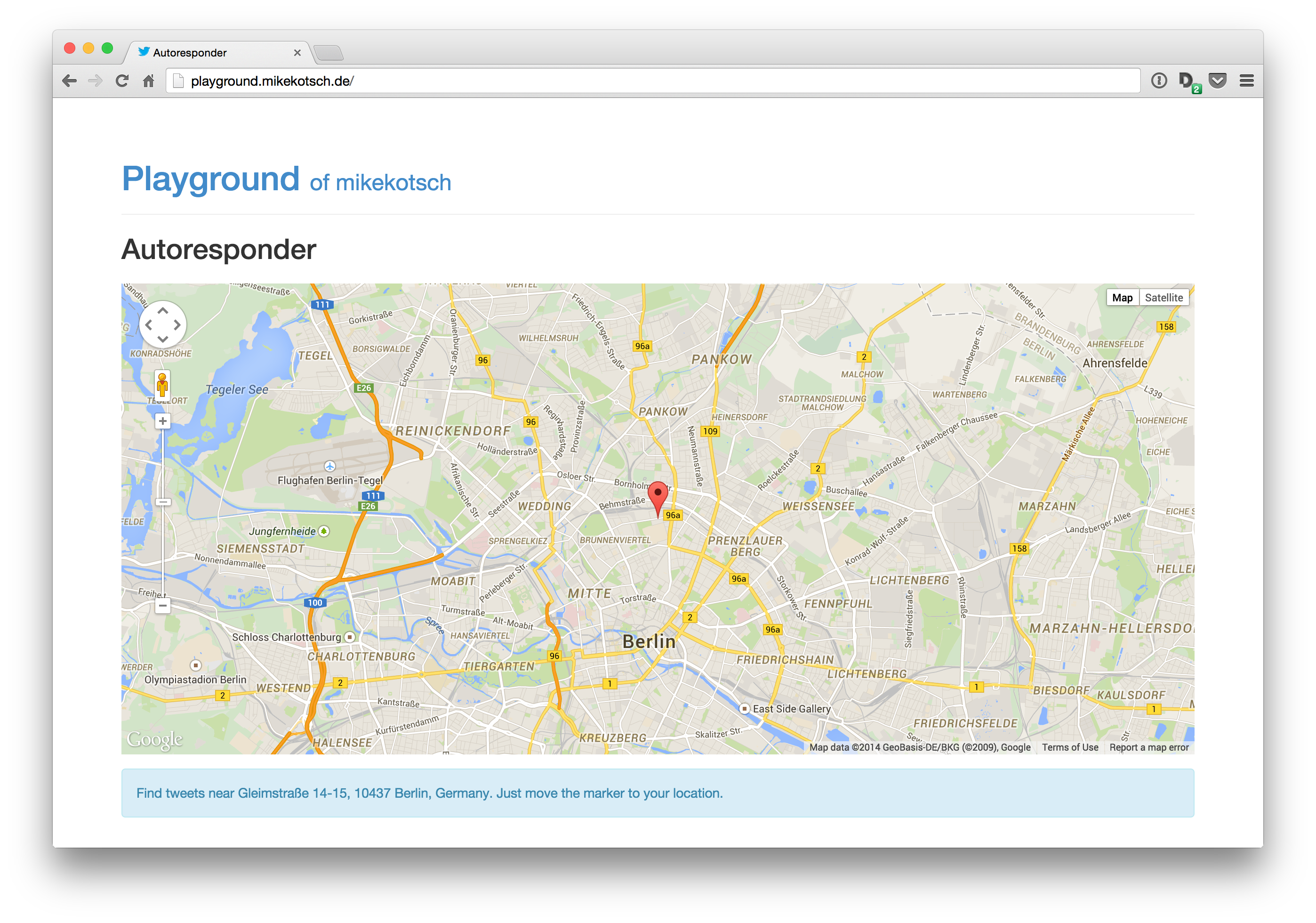Click the map zoom slider handle
The width and height of the screenshot is (1316, 923).
tap(163, 502)
